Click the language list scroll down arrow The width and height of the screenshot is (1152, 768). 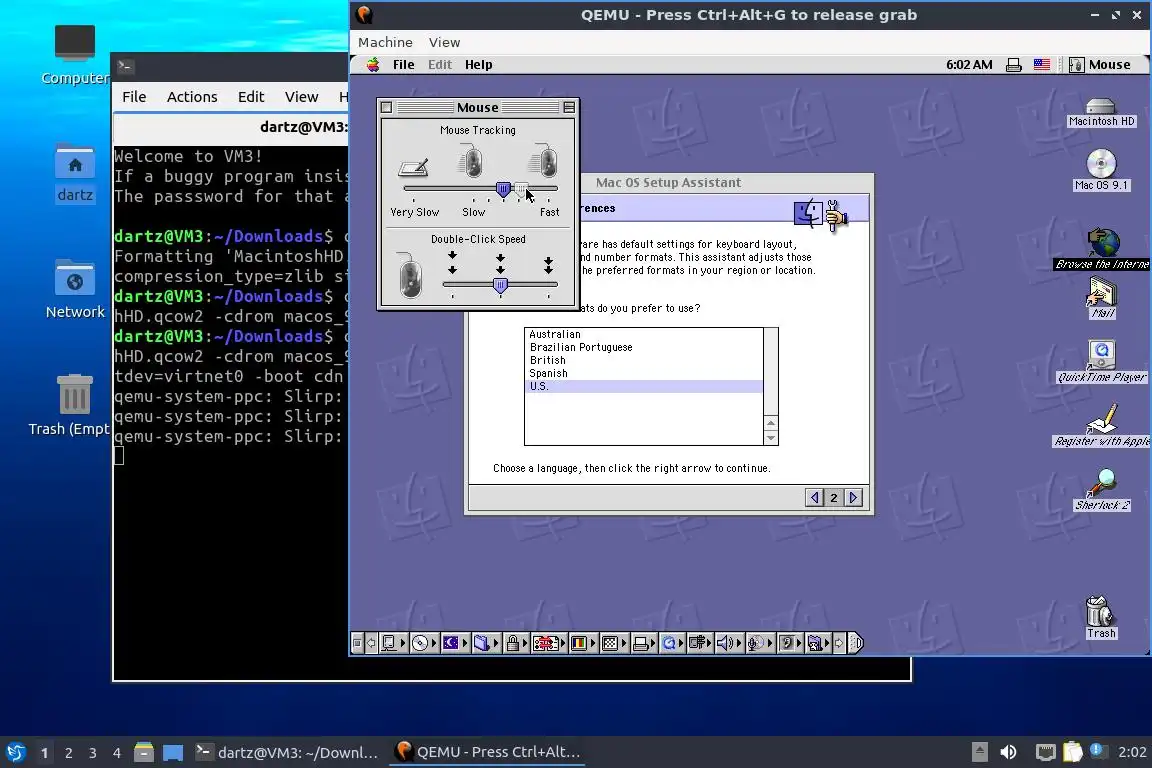[x=771, y=438]
